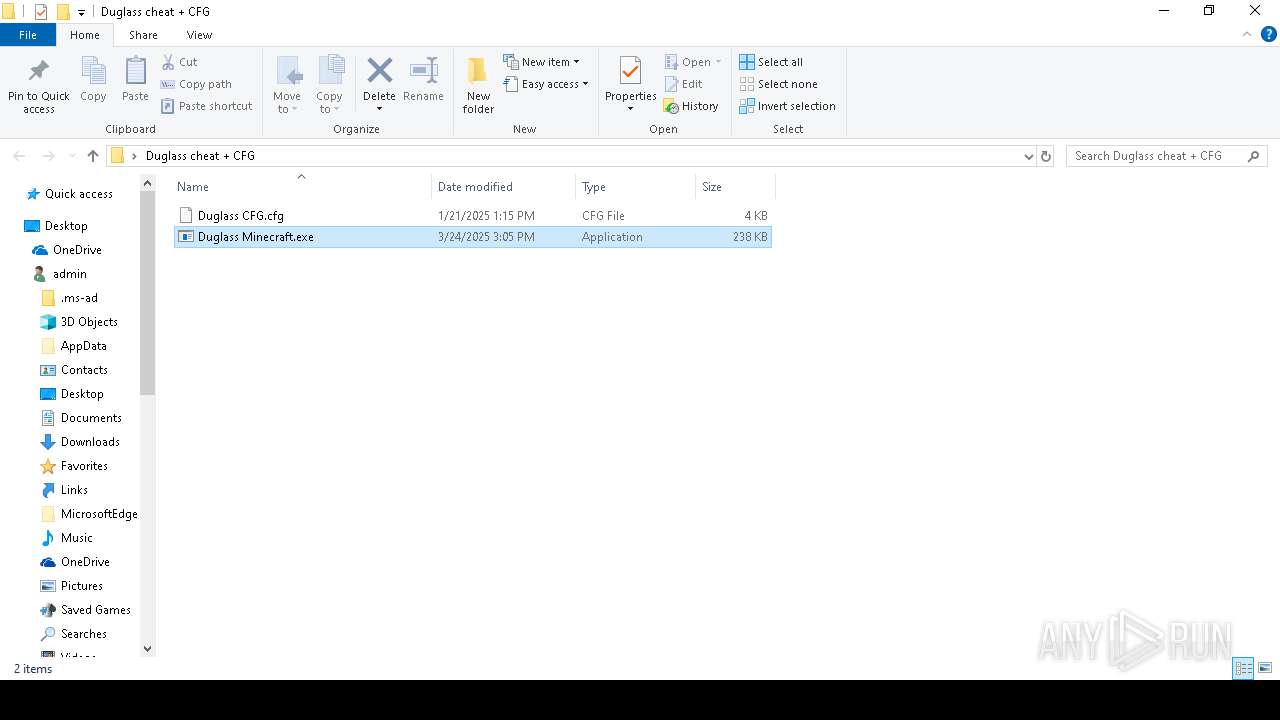Sort by the Type column header
This screenshot has width=1280, height=720.
635,187
